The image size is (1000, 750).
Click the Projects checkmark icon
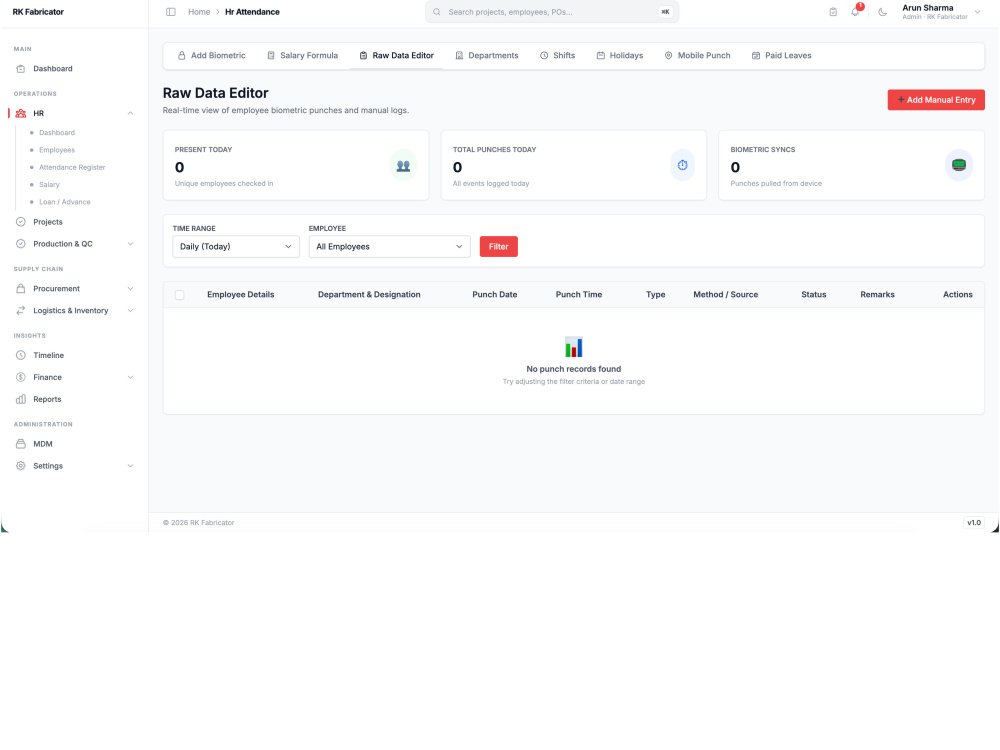(20, 222)
